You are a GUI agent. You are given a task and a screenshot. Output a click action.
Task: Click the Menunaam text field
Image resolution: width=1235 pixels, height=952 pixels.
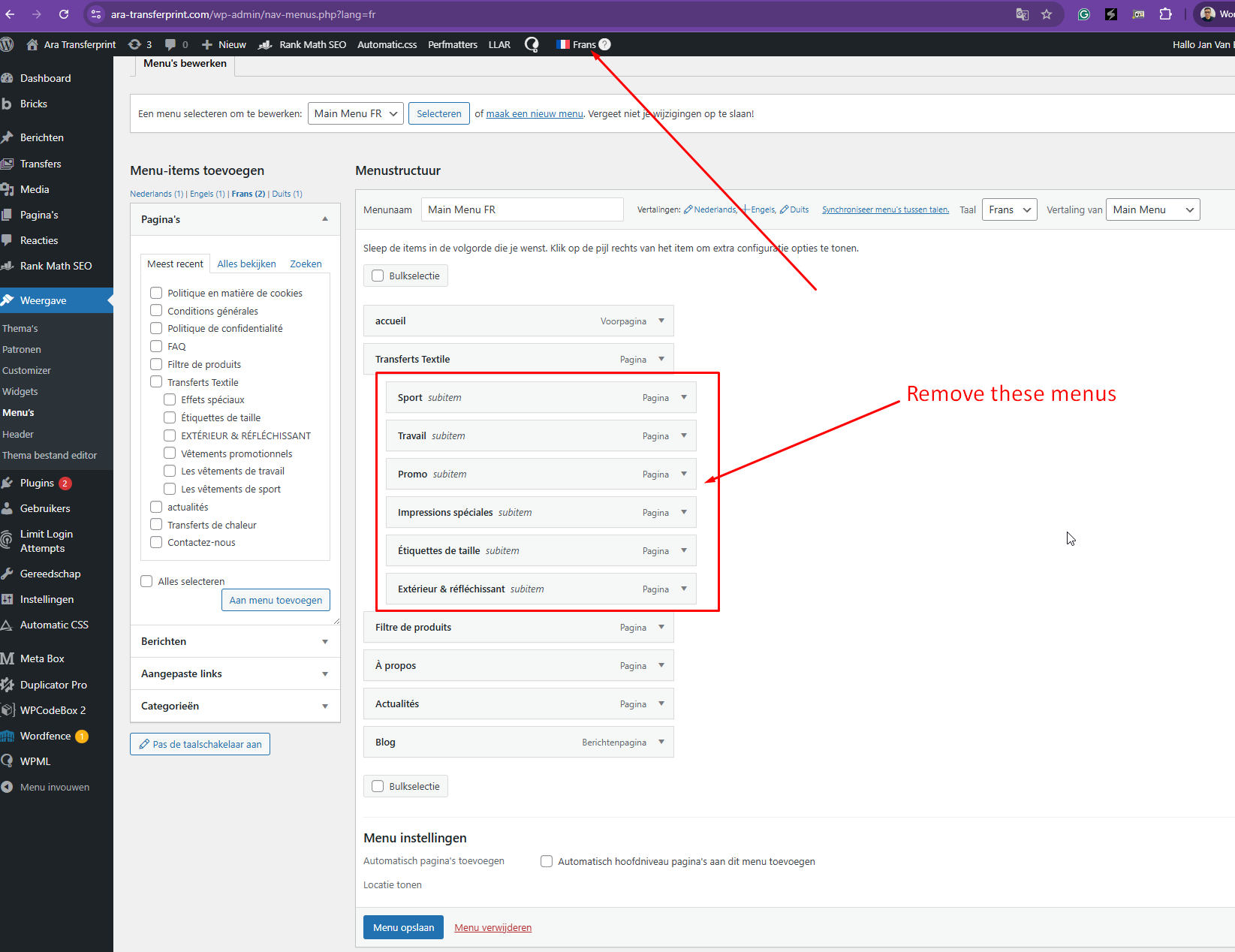click(x=522, y=209)
